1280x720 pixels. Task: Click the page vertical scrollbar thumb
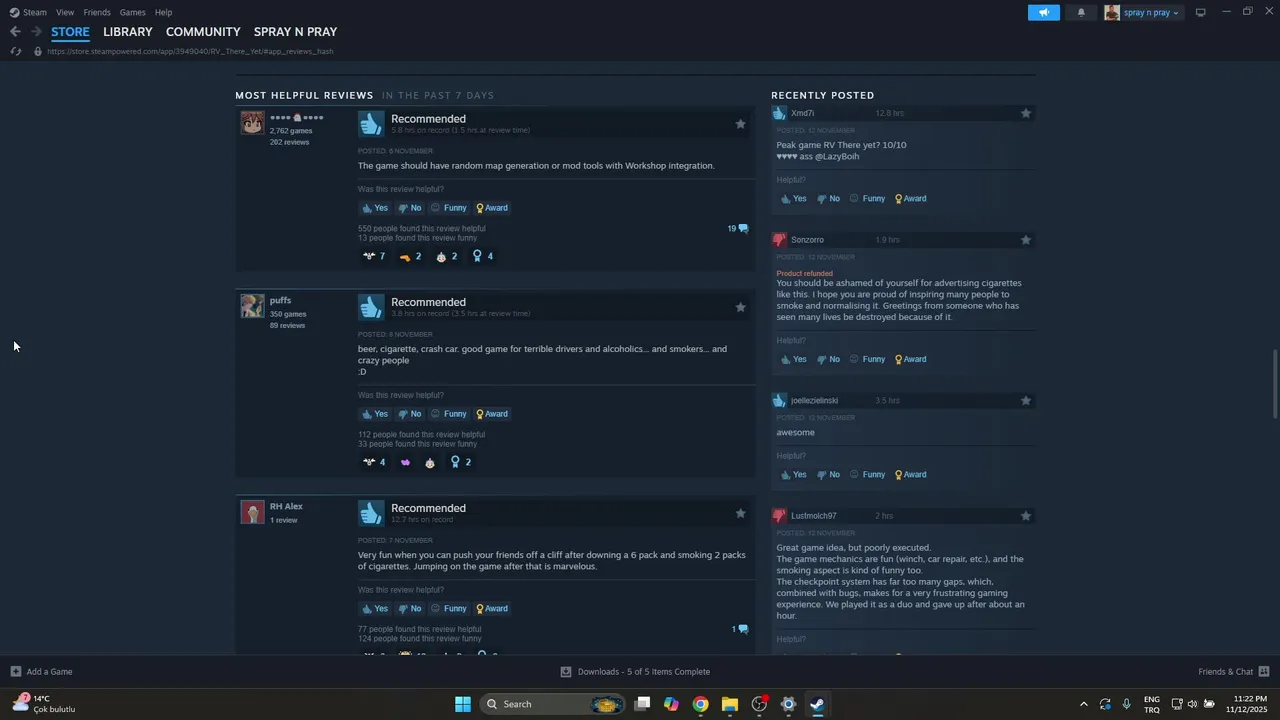click(1274, 384)
